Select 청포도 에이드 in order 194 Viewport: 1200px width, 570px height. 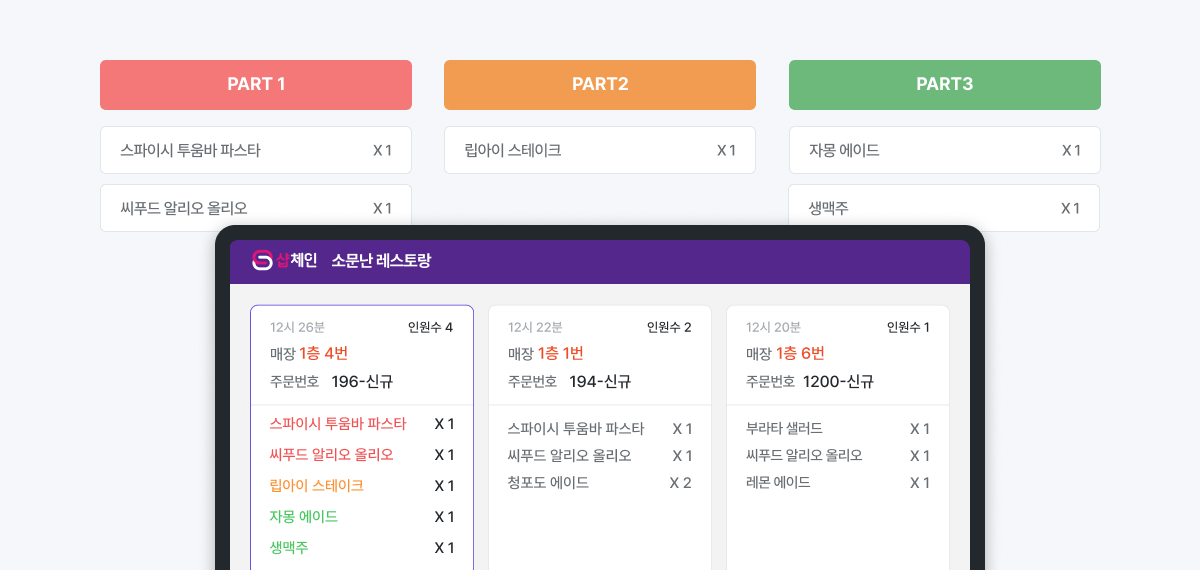click(548, 483)
